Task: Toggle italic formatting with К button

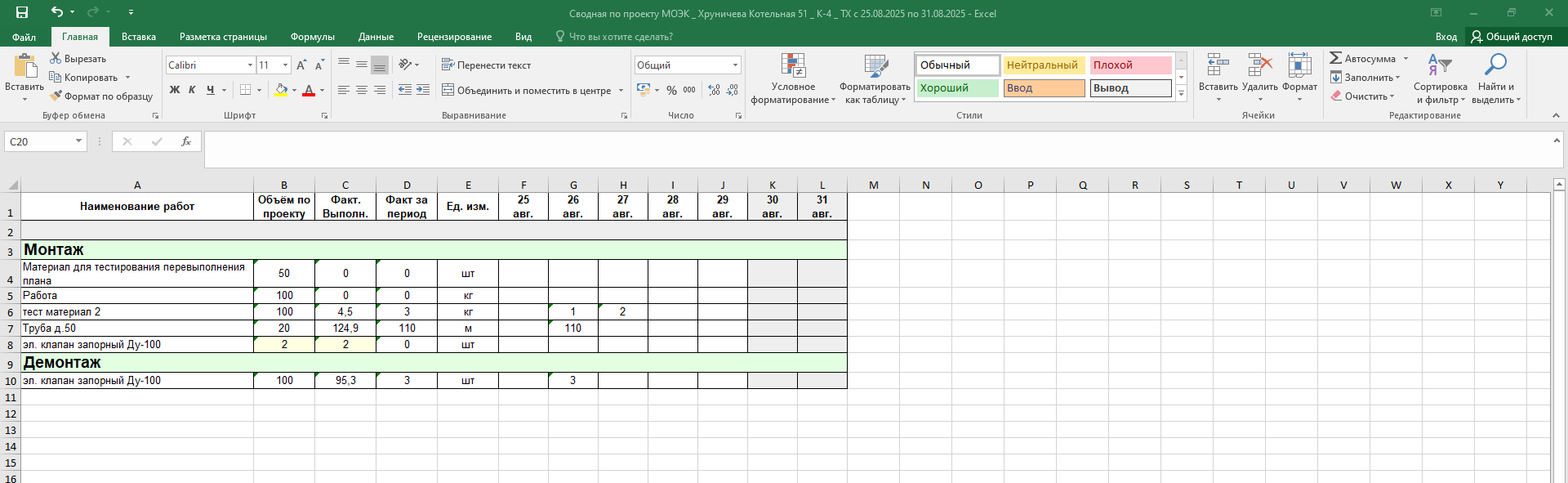Action: 192,90
